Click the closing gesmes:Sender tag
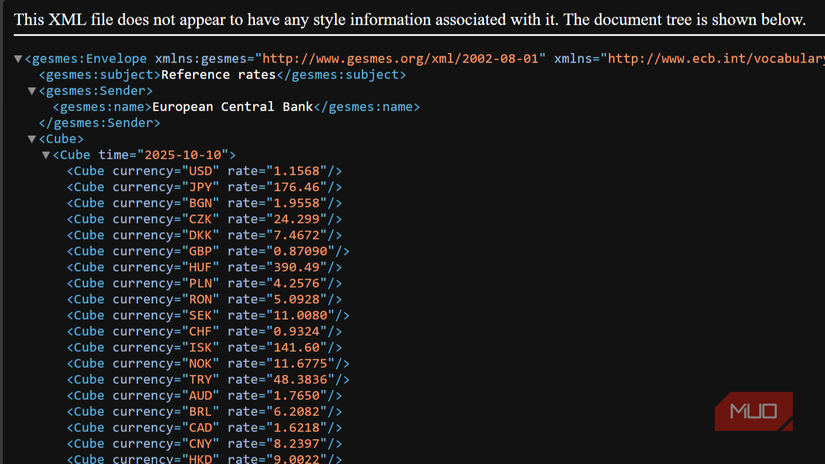The width and height of the screenshot is (825, 464). [x=99, y=123]
